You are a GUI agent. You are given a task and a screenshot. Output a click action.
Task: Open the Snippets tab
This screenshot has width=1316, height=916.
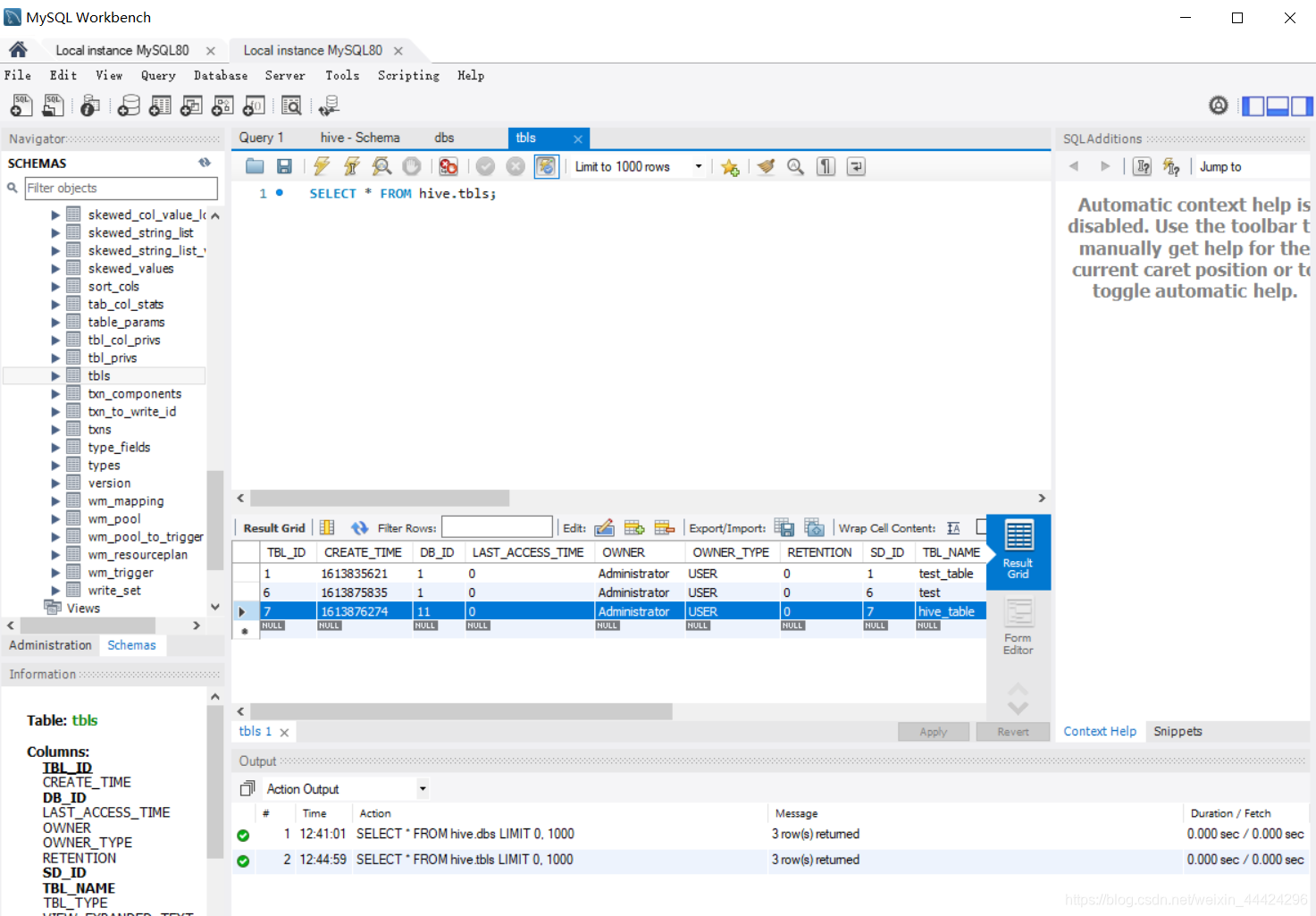(1178, 731)
